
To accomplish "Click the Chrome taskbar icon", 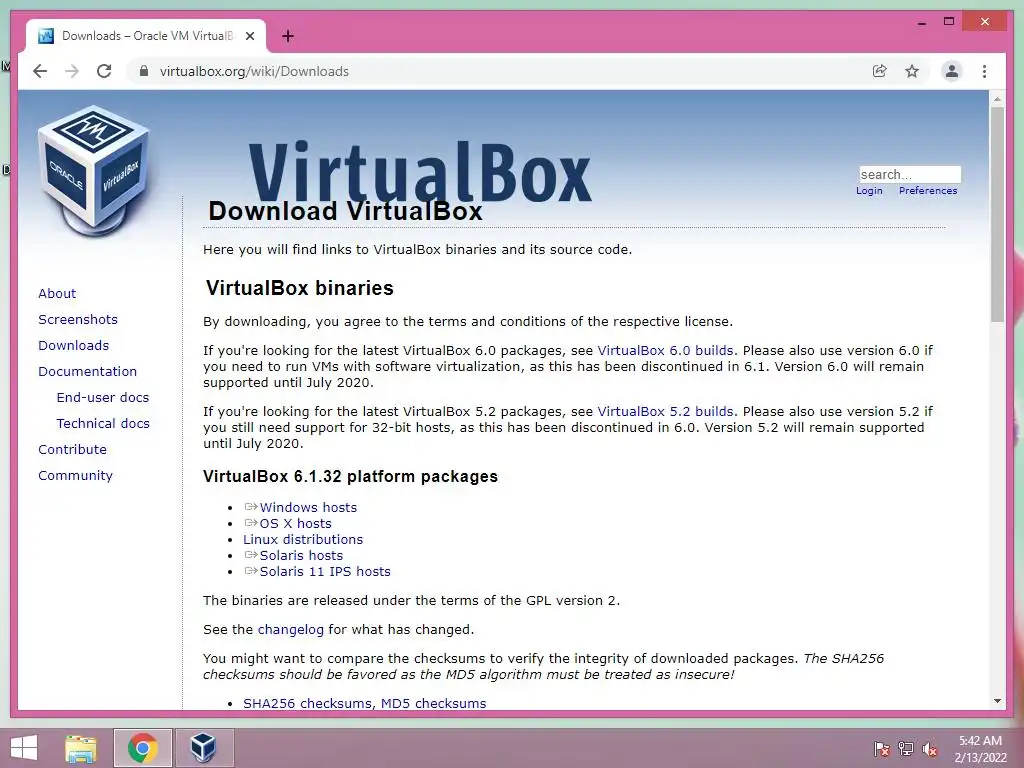I will [x=142, y=748].
